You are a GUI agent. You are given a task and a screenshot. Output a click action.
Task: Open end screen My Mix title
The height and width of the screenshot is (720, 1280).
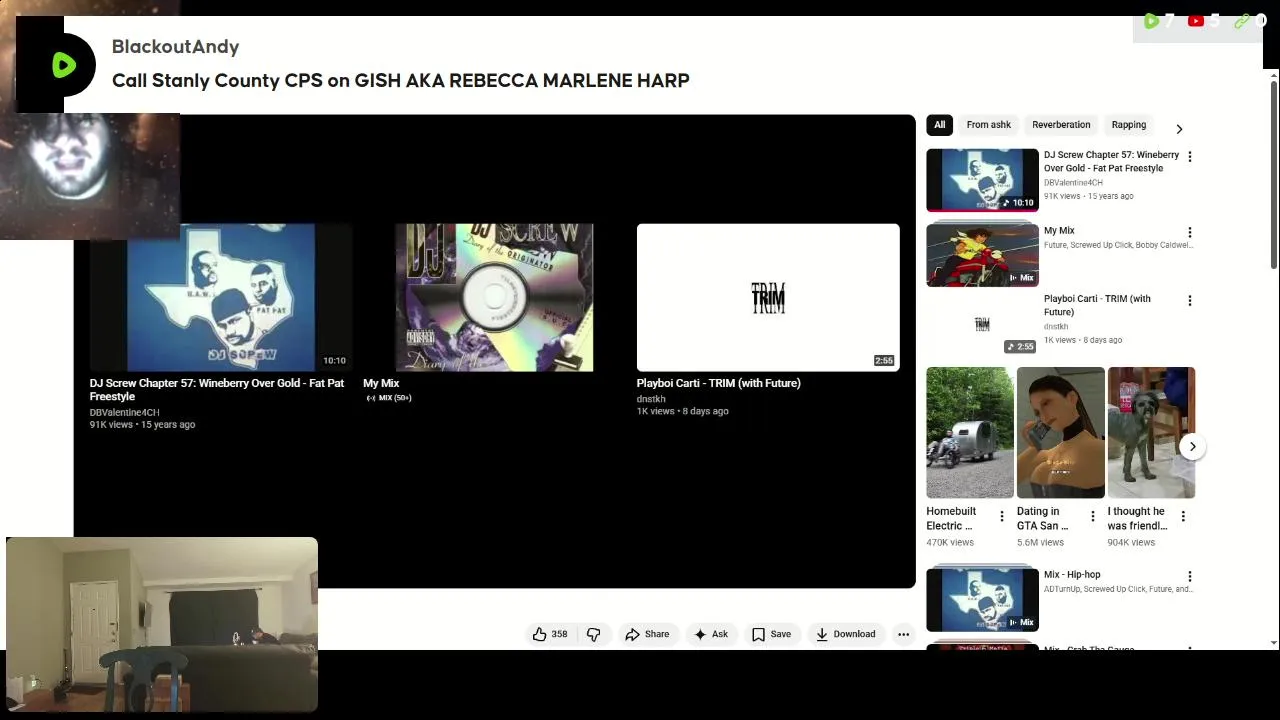pyautogui.click(x=381, y=383)
